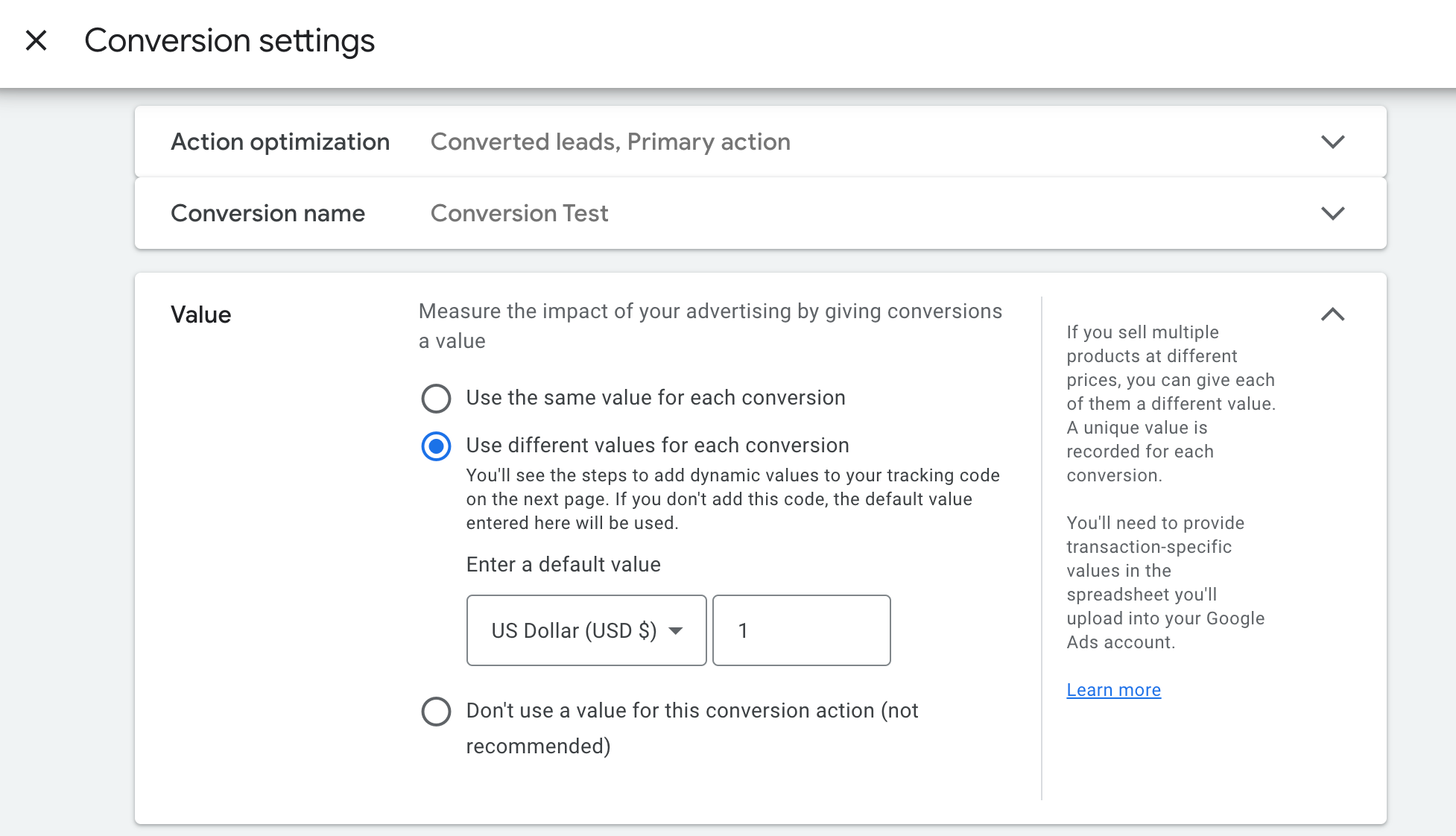Click 'Use different values for each conversion' label
The width and height of the screenshot is (1456, 836).
tap(657, 446)
